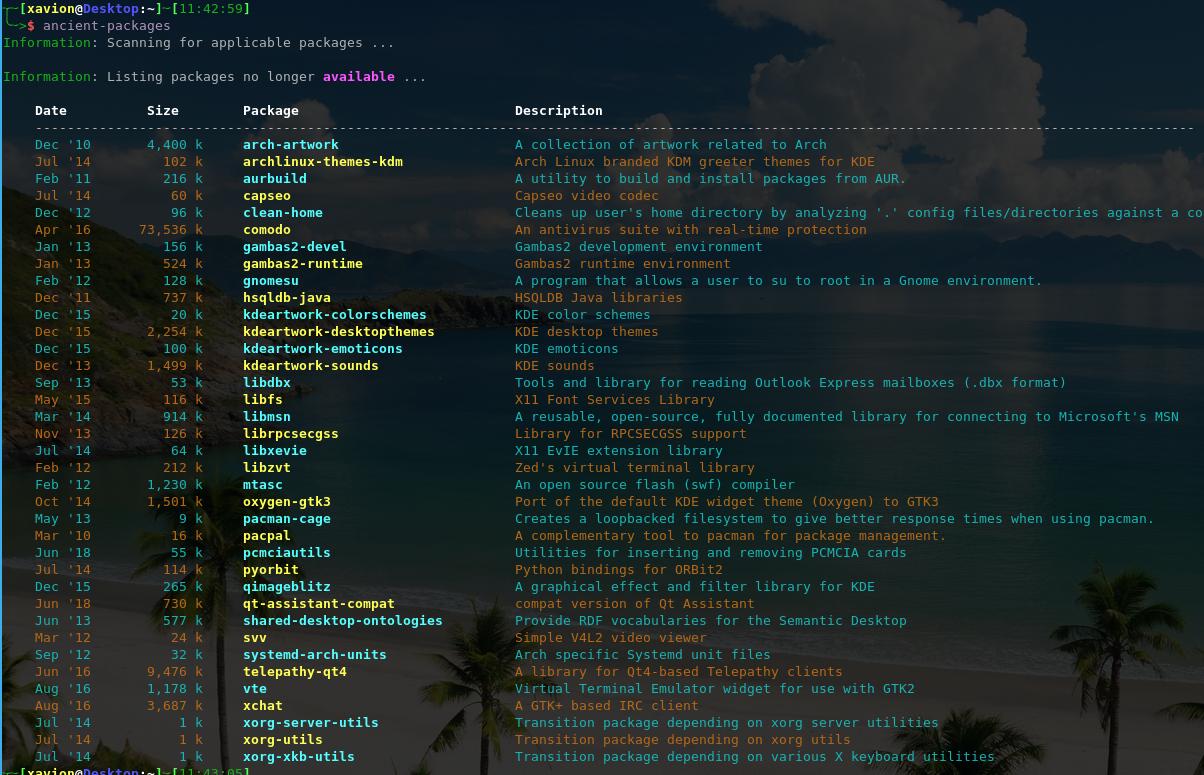Click package 'kdeartwork-sounds'
This screenshot has height=775, width=1204.
(x=311, y=365)
